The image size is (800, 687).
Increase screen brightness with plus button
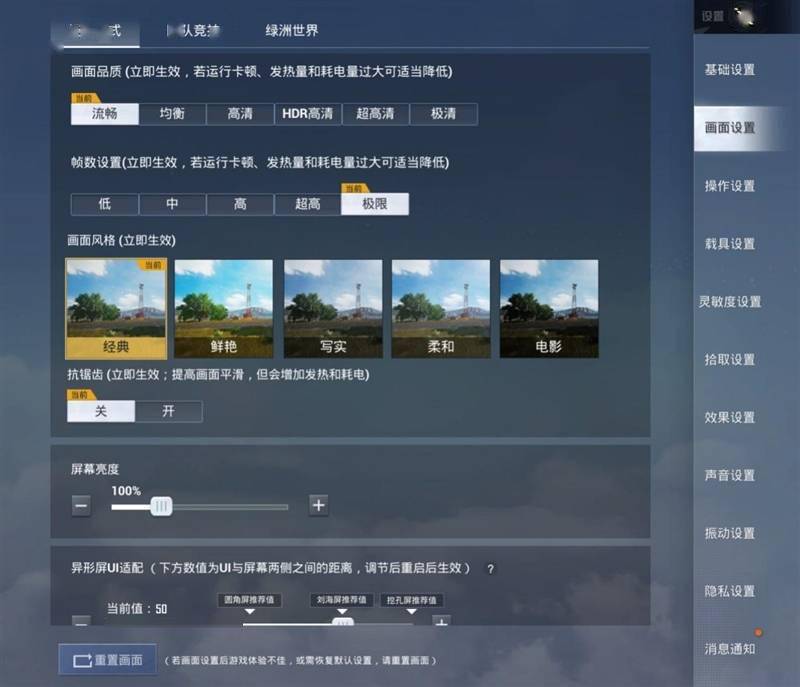tap(318, 506)
